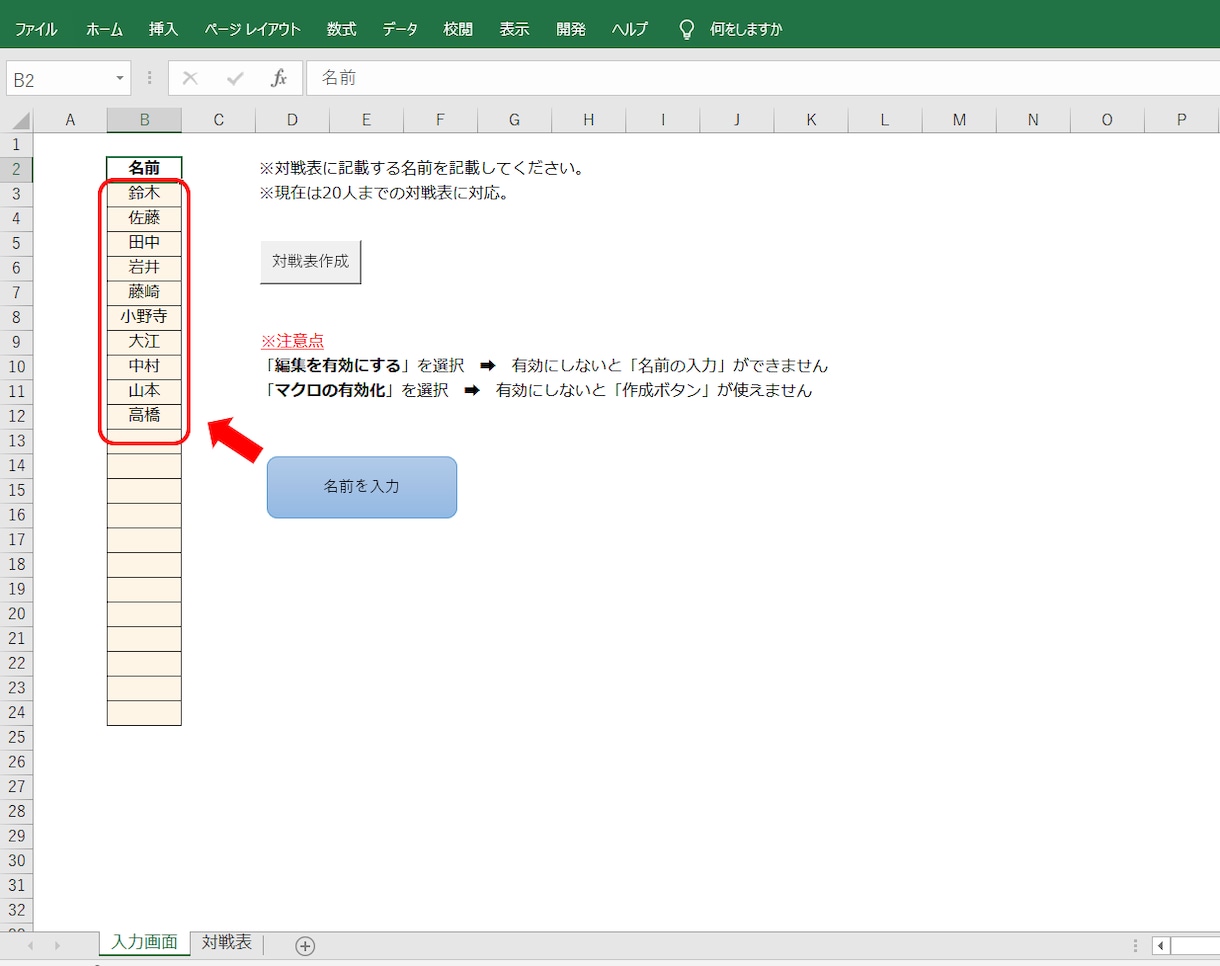The image size is (1220, 966).
Task: Select row 13 header
Action: click(x=16, y=440)
